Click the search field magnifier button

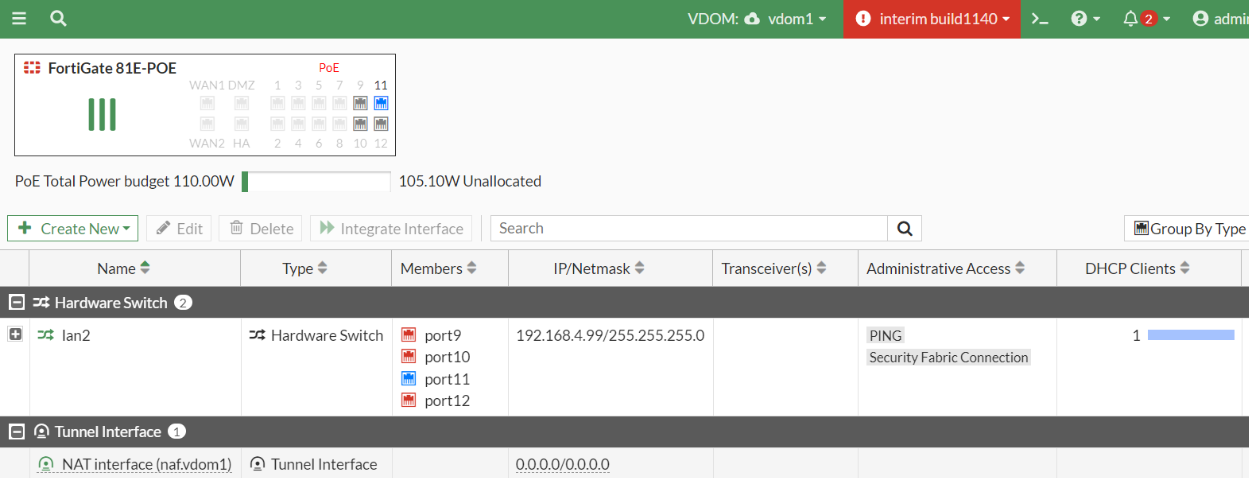tap(904, 229)
